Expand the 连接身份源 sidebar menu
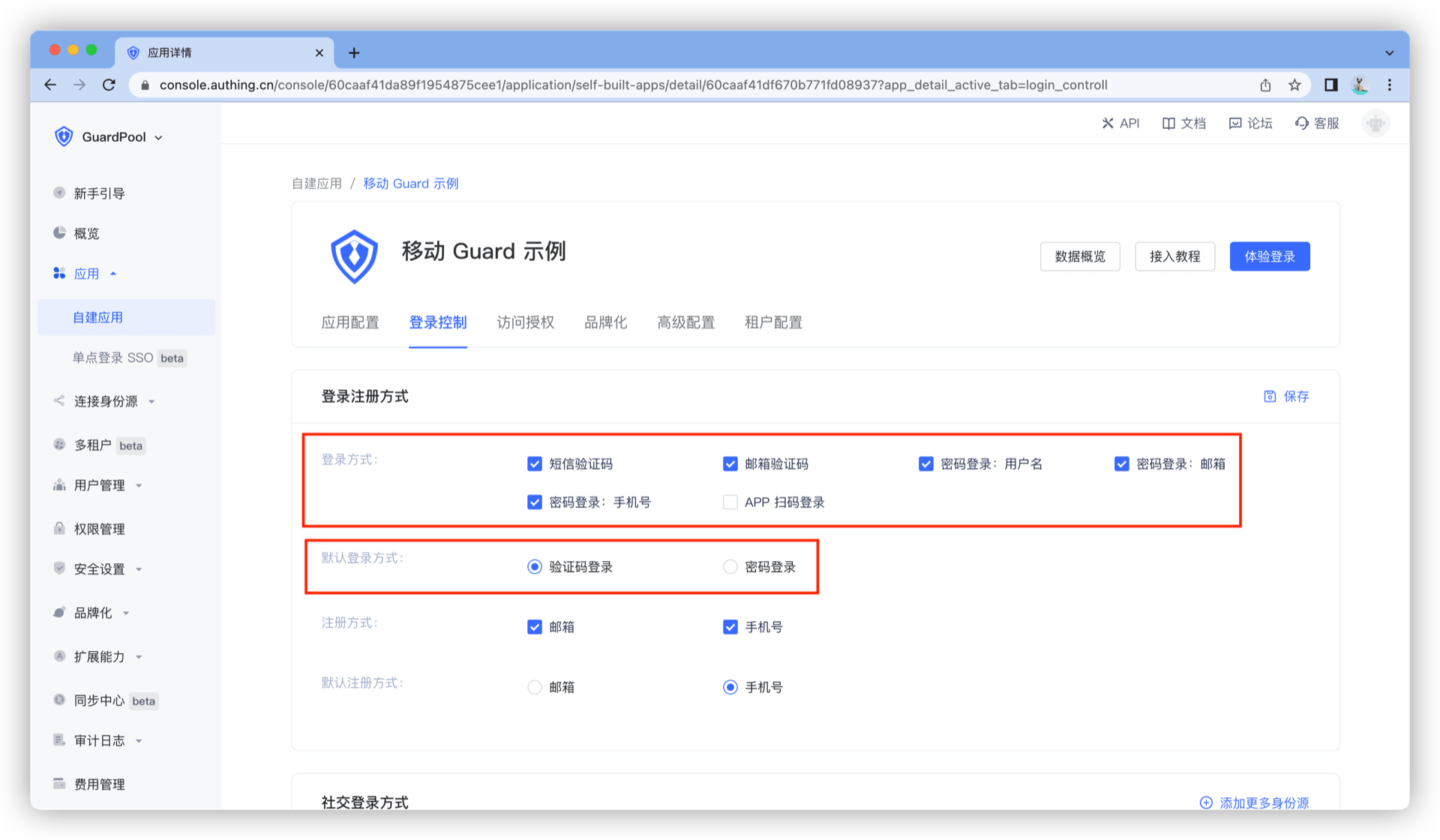Viewport: 1440px width, 840px height. point(106,401)
